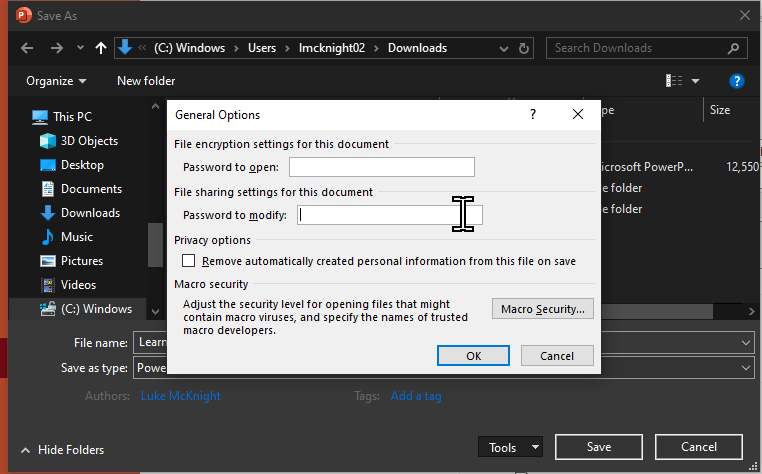Click the Password to open field
Viewport: 762px width, 474px height.
381,167
